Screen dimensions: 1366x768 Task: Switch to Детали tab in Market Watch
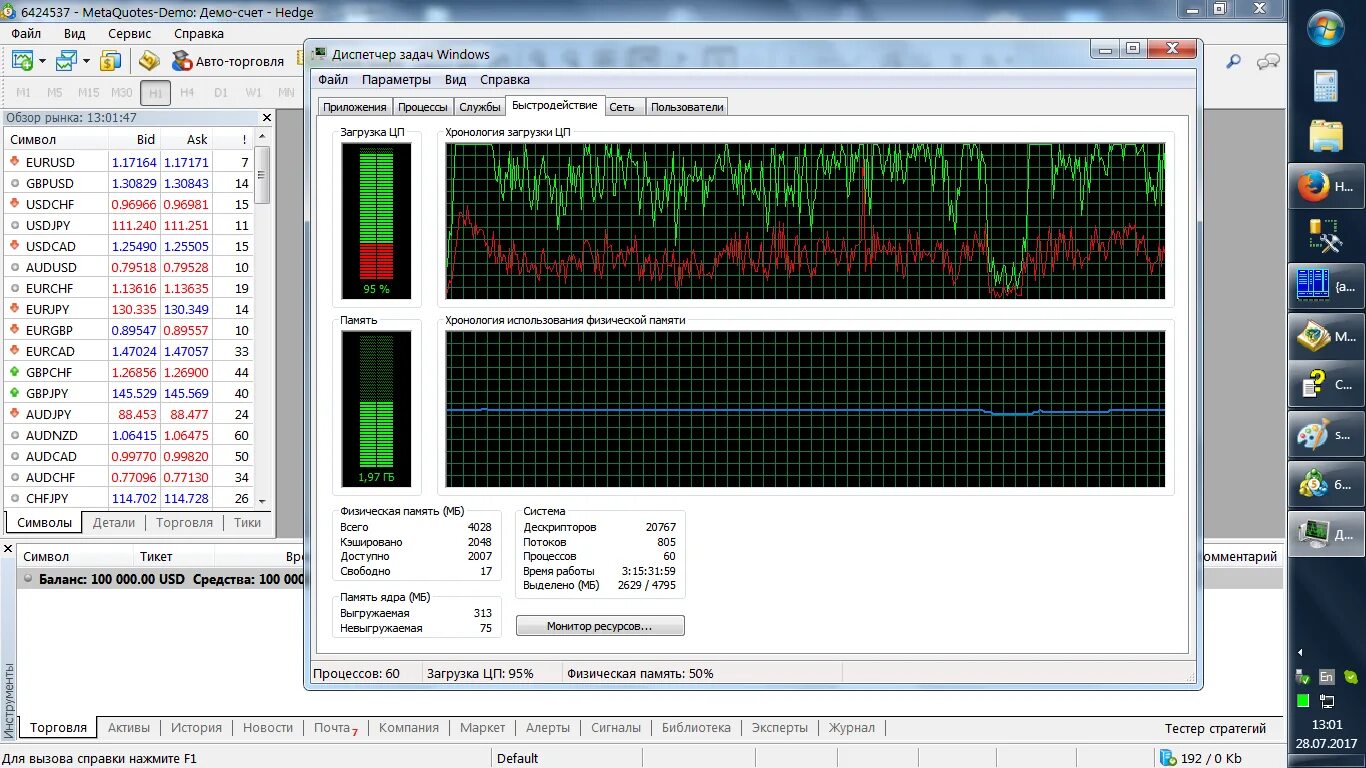pos(114,523)
